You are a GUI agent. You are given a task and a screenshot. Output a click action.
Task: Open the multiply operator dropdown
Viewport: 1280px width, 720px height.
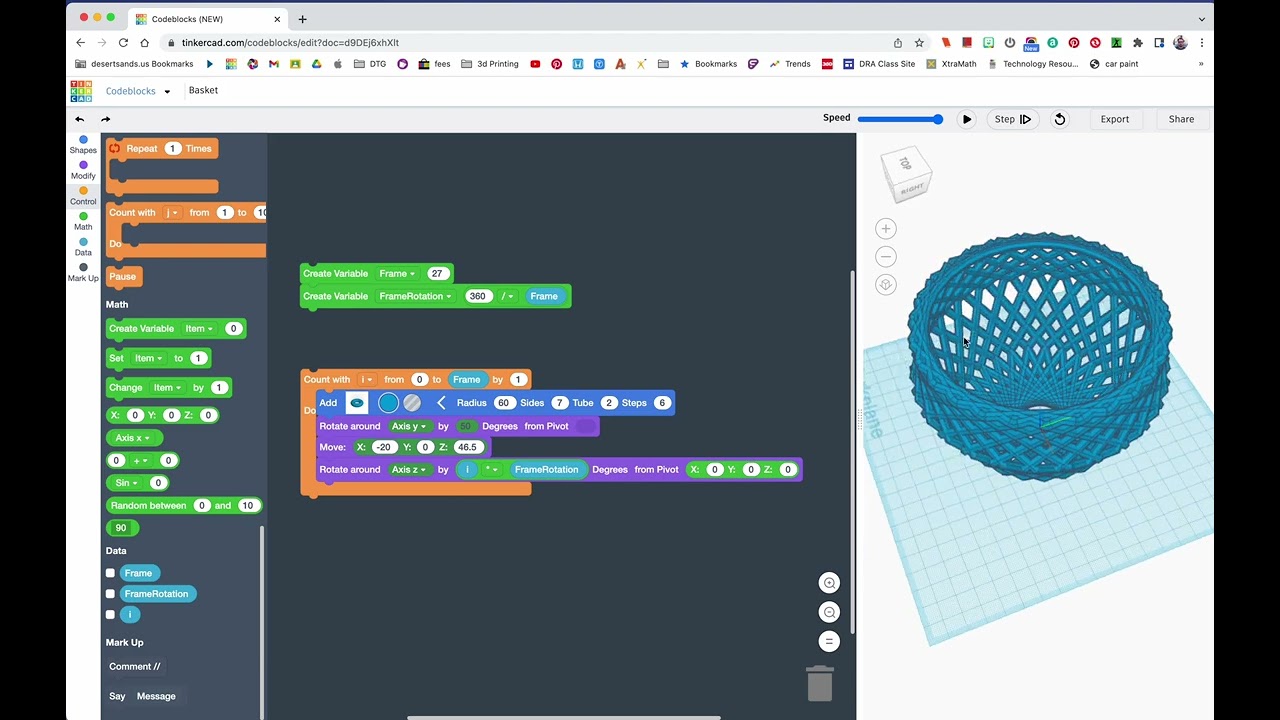click(492, 470)
